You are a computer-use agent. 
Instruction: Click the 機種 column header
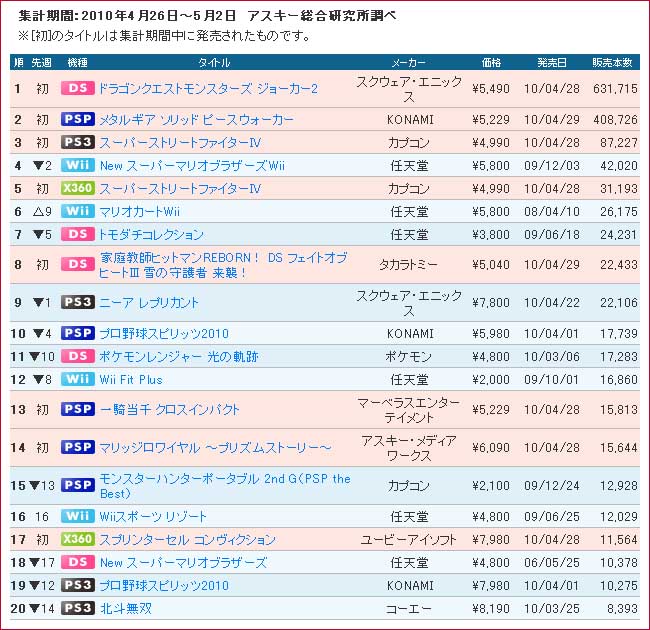[x=78, y=63]
